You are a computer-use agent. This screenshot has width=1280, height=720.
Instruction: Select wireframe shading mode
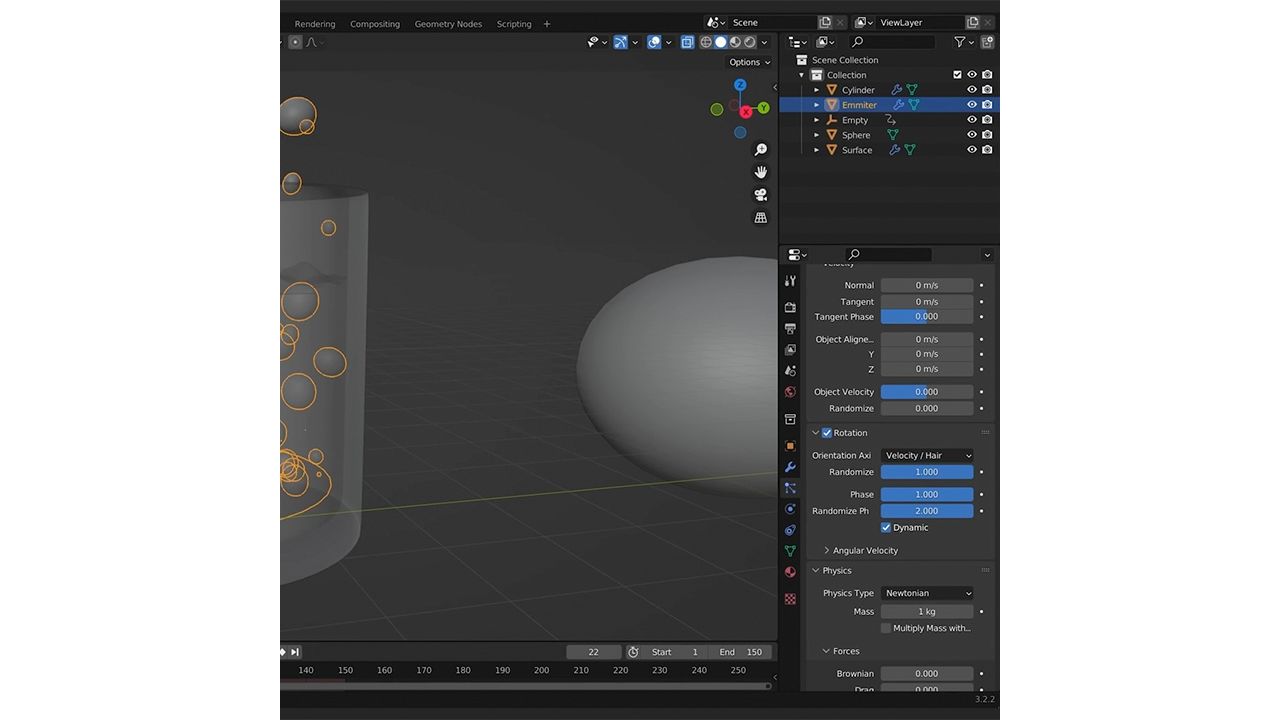pyautogui.click(x=706, y=42)
